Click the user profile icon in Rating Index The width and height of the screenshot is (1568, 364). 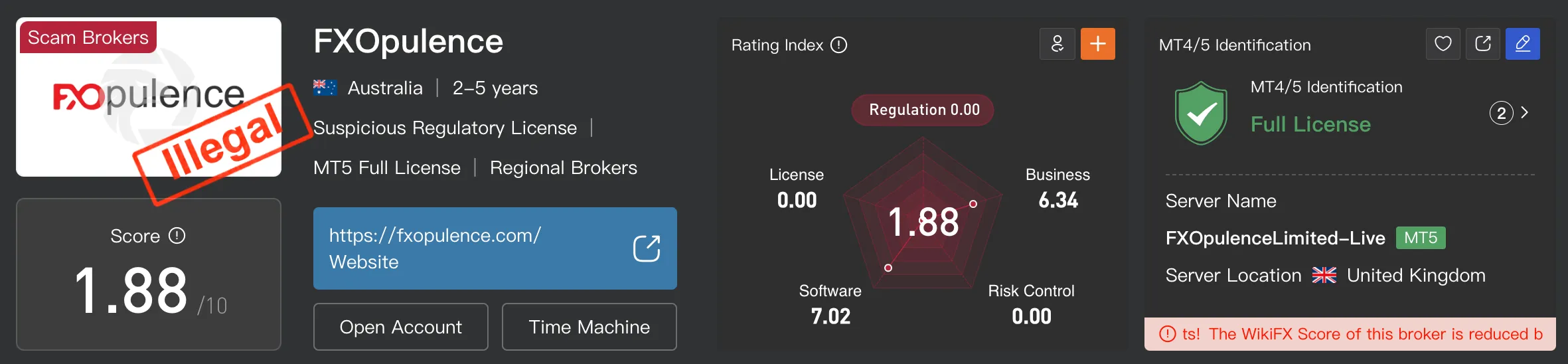coord(1058,44)
